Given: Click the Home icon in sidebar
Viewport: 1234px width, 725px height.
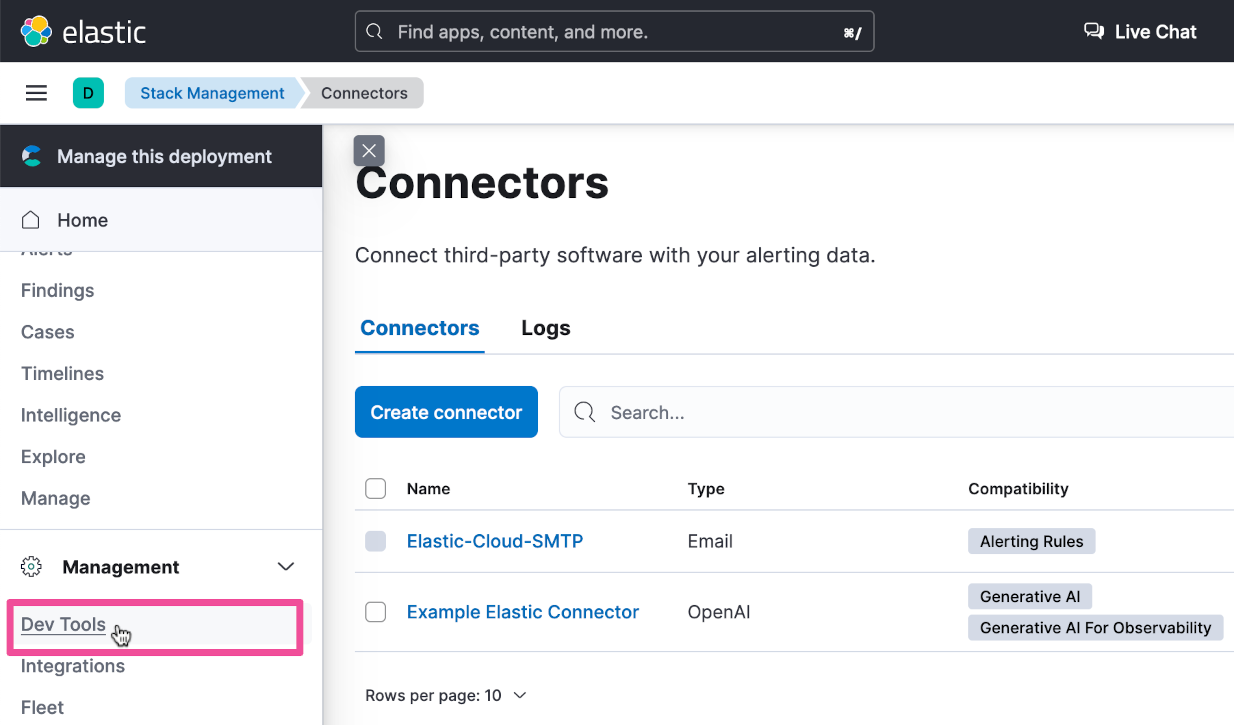Looking at the screenshot, I should [31, 220].
